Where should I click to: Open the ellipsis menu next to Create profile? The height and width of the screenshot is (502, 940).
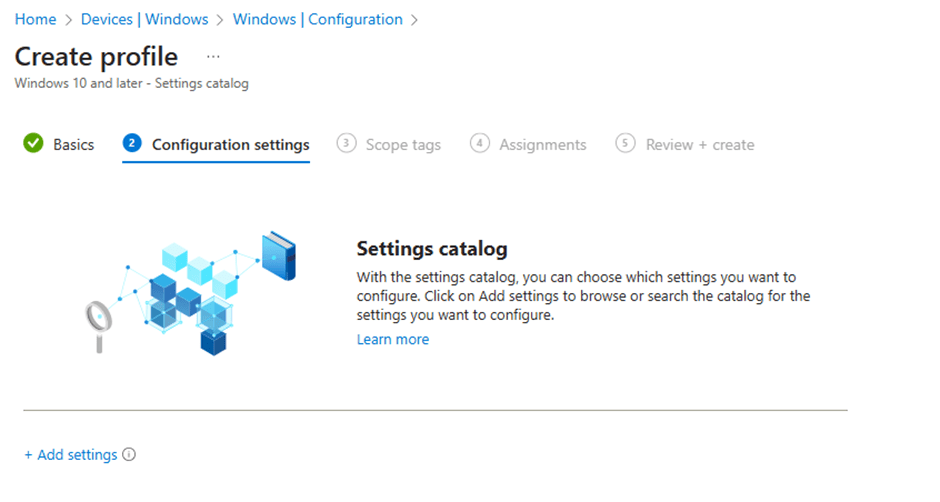pyautogui.click(x=213, y=57)
